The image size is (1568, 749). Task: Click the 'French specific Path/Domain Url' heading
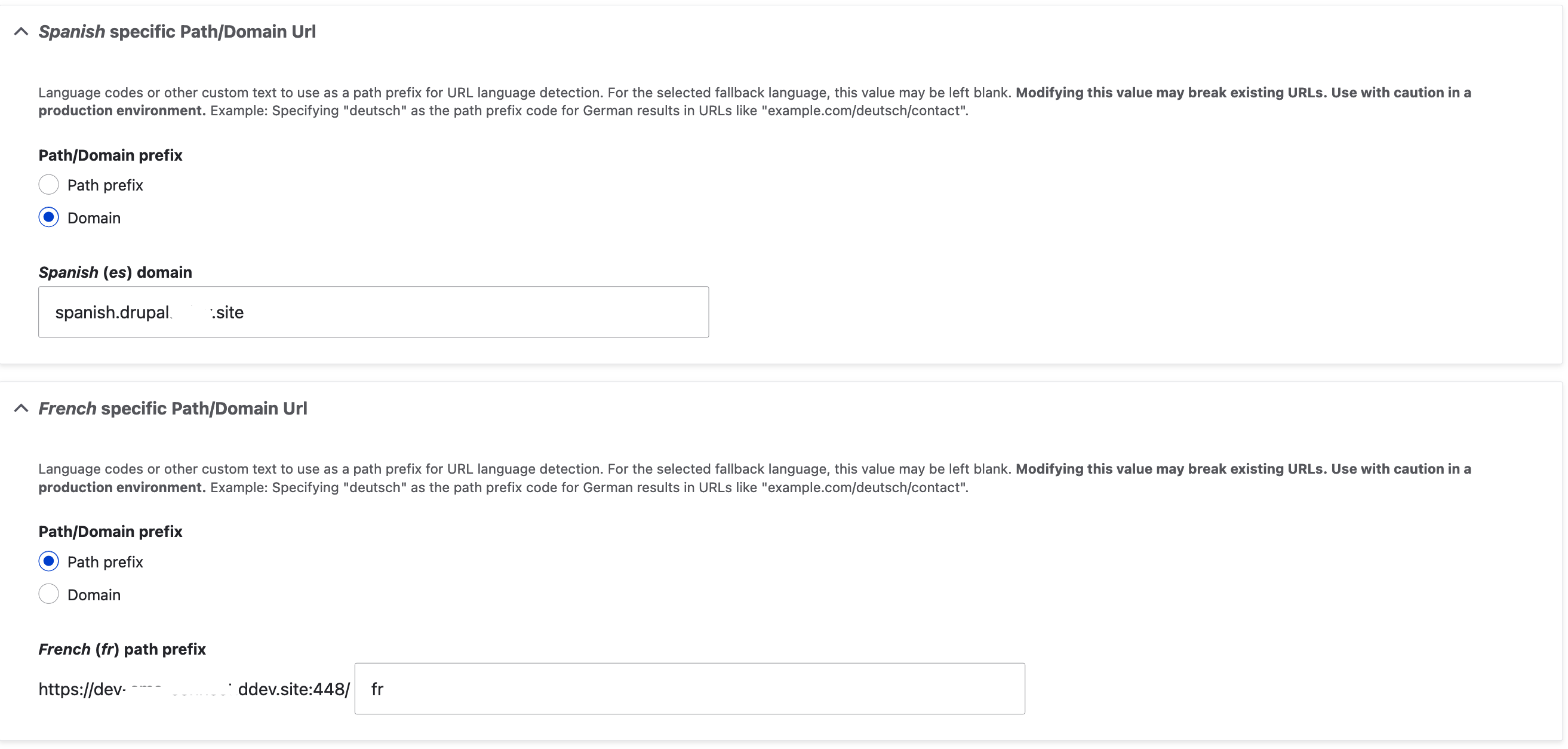click(x=172, y=408)
